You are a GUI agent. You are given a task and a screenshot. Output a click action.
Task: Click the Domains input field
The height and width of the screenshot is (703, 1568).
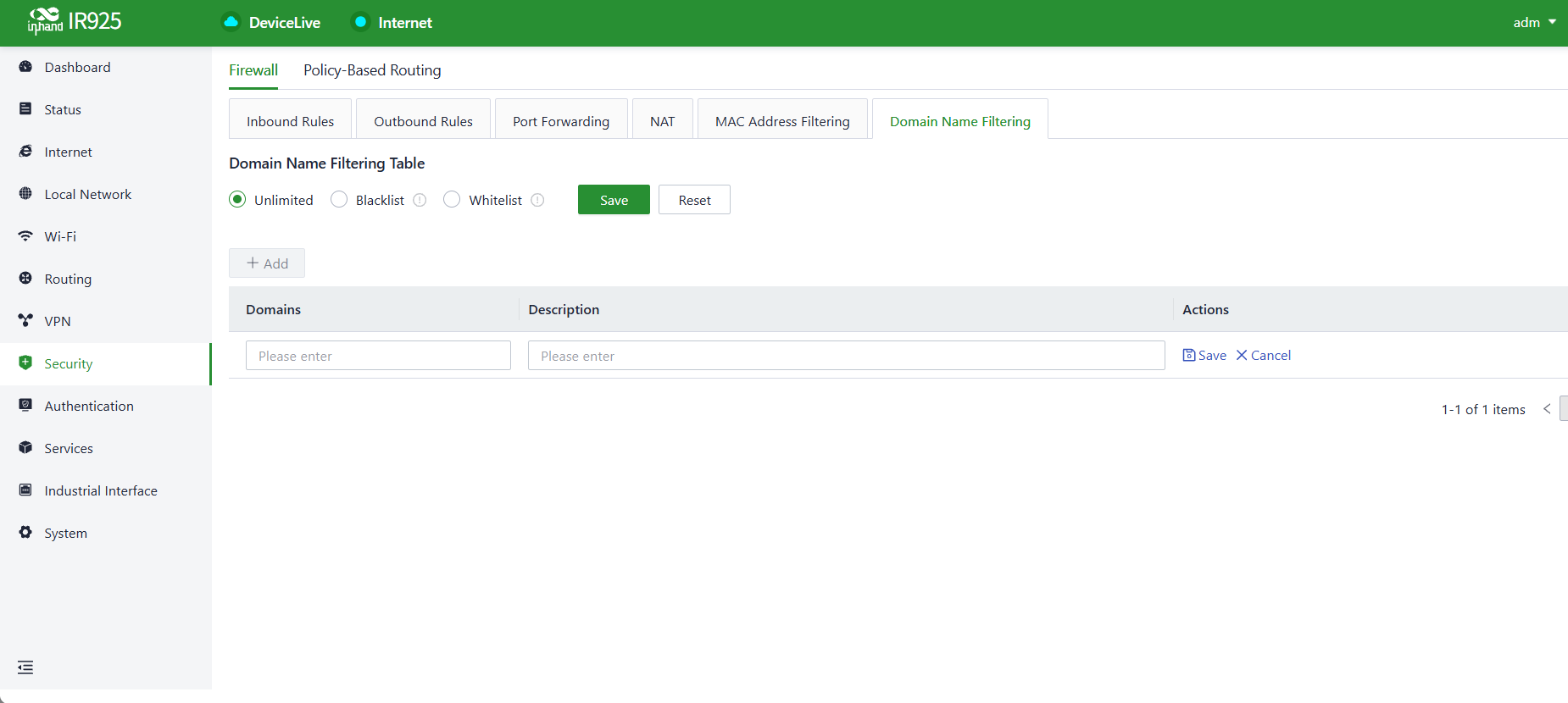click(x=378, y=356)
